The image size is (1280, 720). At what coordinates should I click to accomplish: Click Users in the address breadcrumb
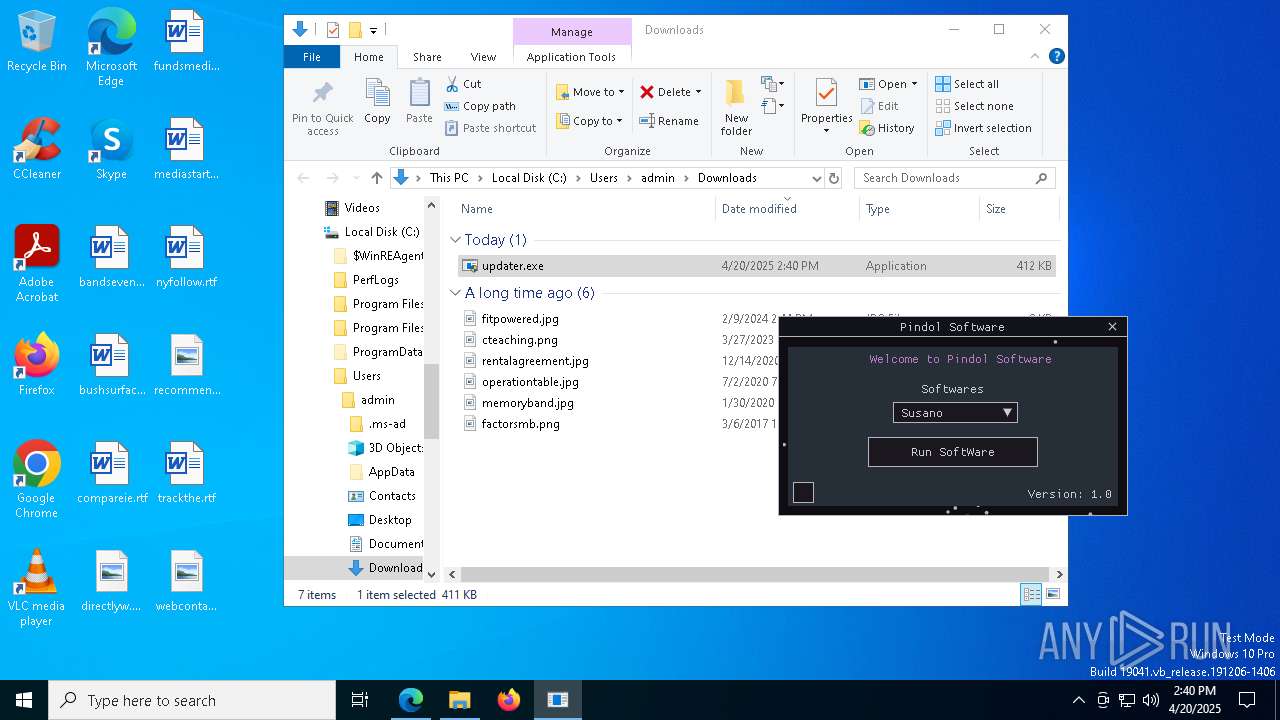[604, 178]
